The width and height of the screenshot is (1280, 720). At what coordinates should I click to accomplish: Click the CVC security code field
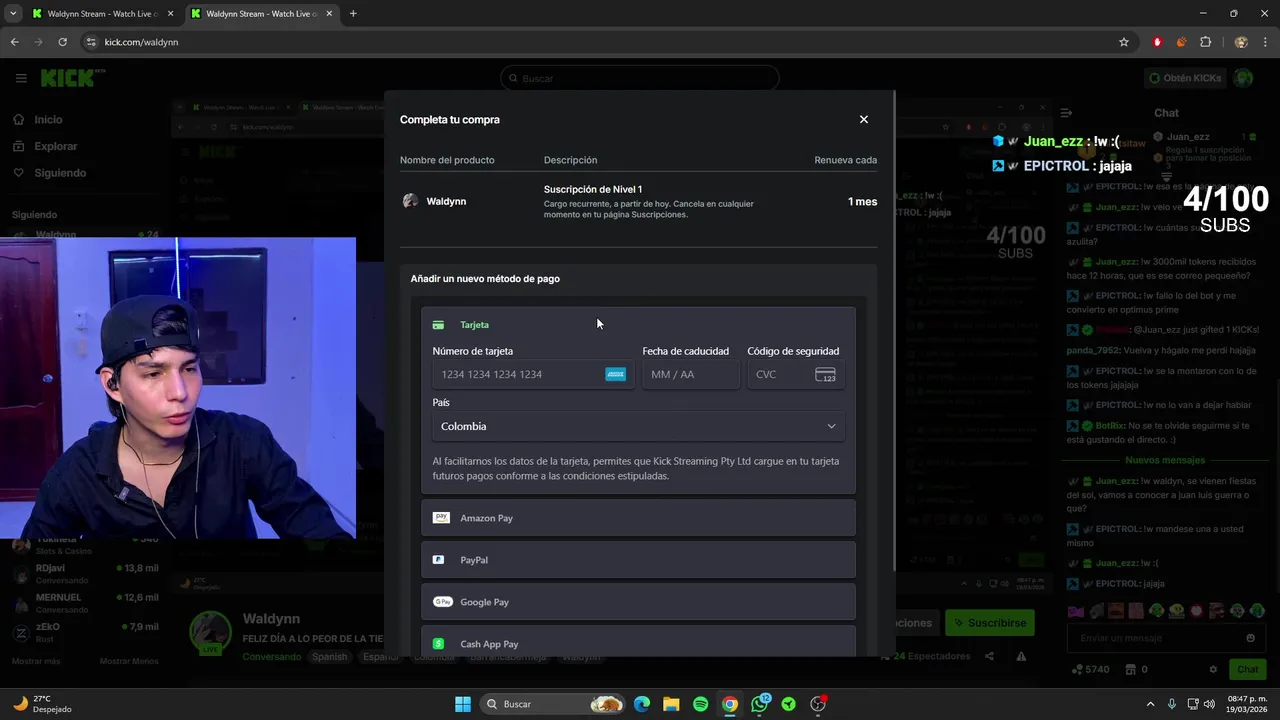(x=795, y=374)
